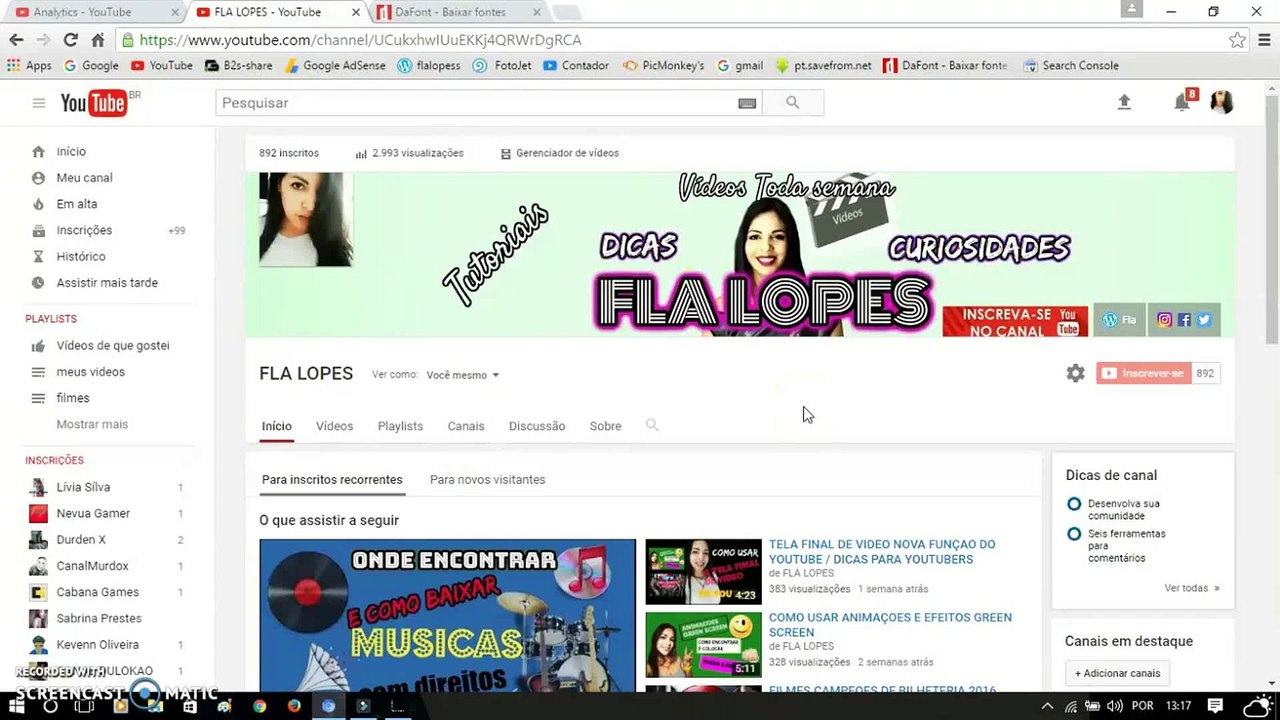Image resolution: width=1280 pixels, height=720 pixels.
Task: Switch to the Vídeos channel tab
Action: click(x=334, y=426)
